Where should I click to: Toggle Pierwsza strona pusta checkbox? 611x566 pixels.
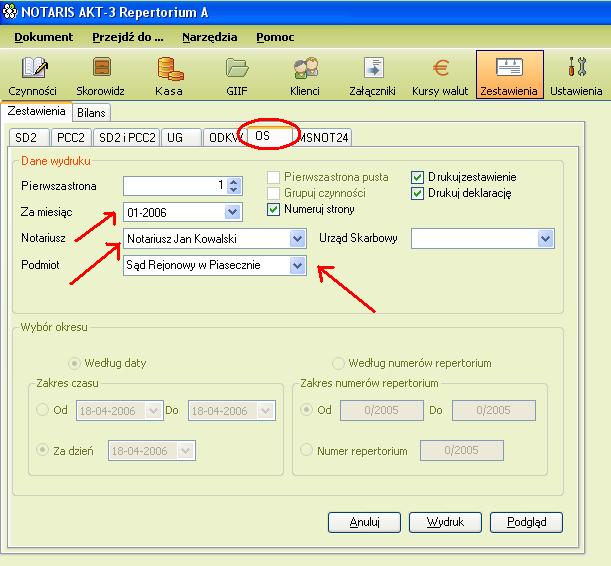coord(274,177)
